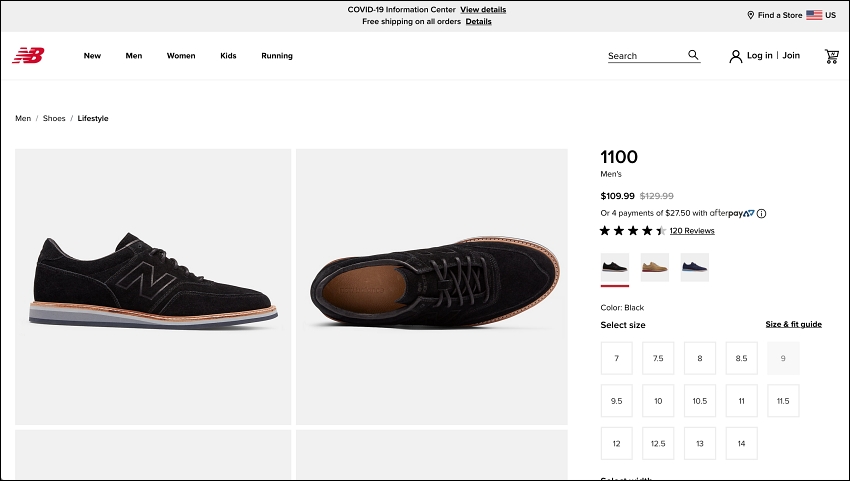Open the Running menu
The image size is (850, 481).
point(277,56)
